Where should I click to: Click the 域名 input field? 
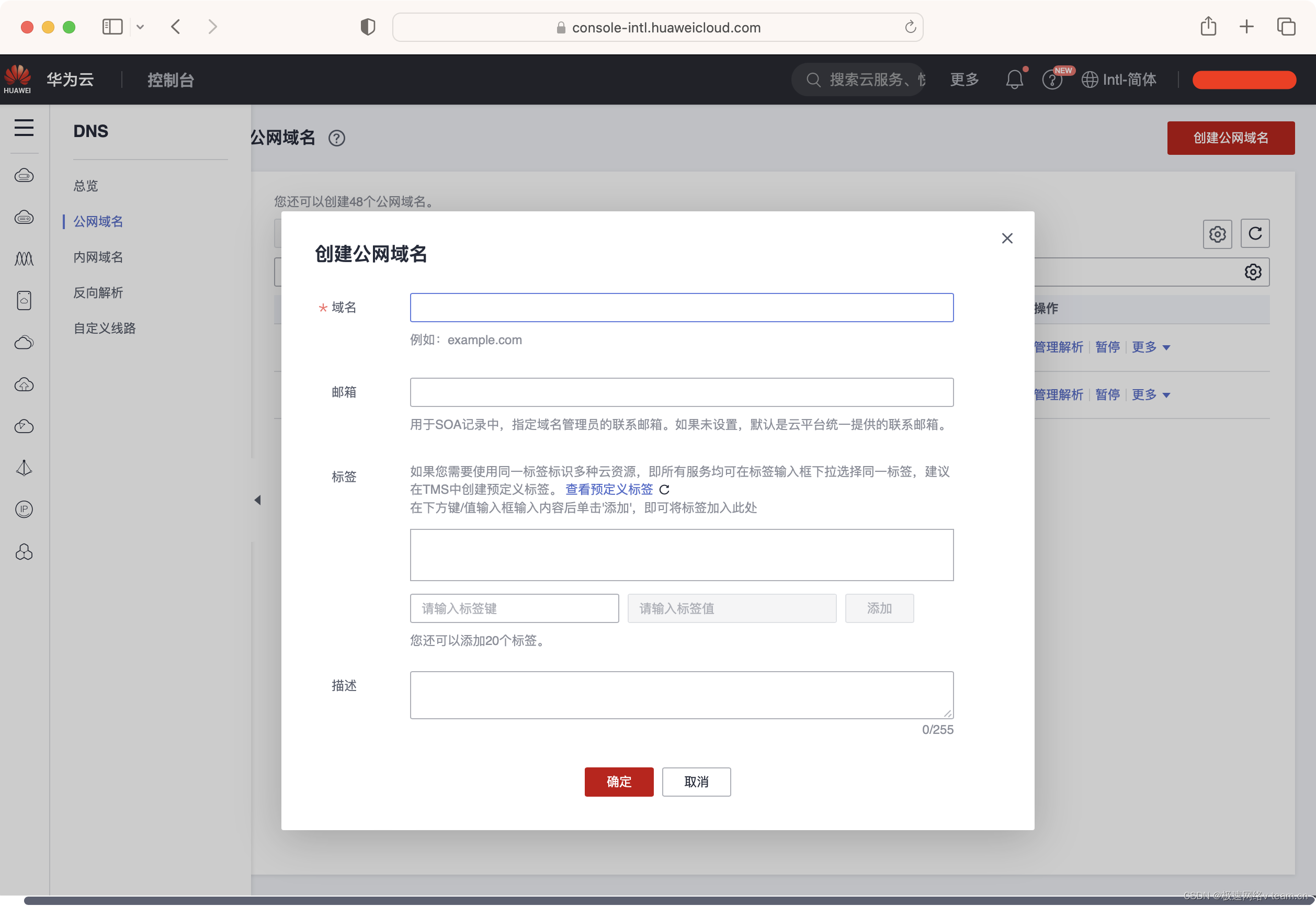pos(681,308)
